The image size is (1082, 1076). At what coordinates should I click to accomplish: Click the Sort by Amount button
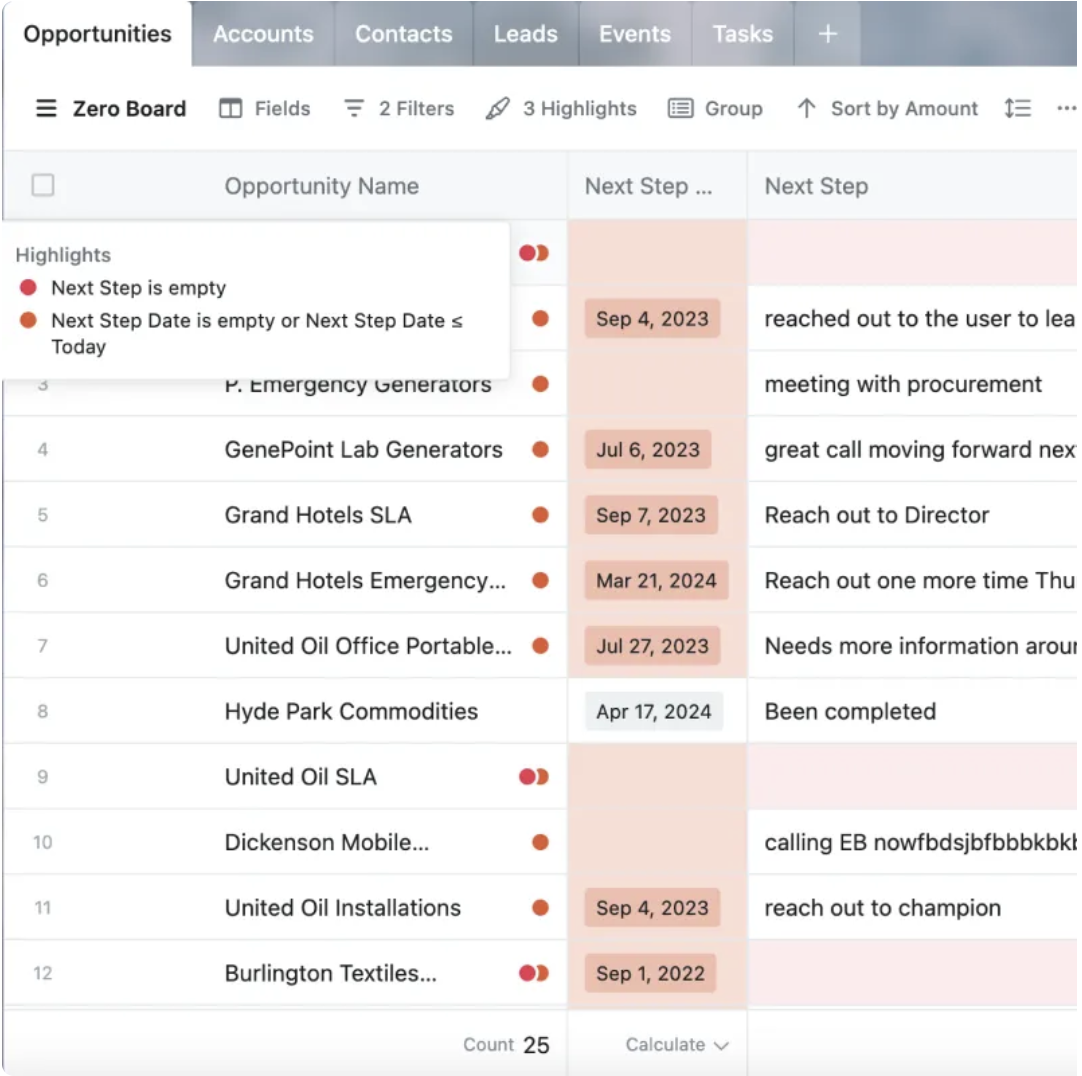pyautogui.click(x=887, y=108)
